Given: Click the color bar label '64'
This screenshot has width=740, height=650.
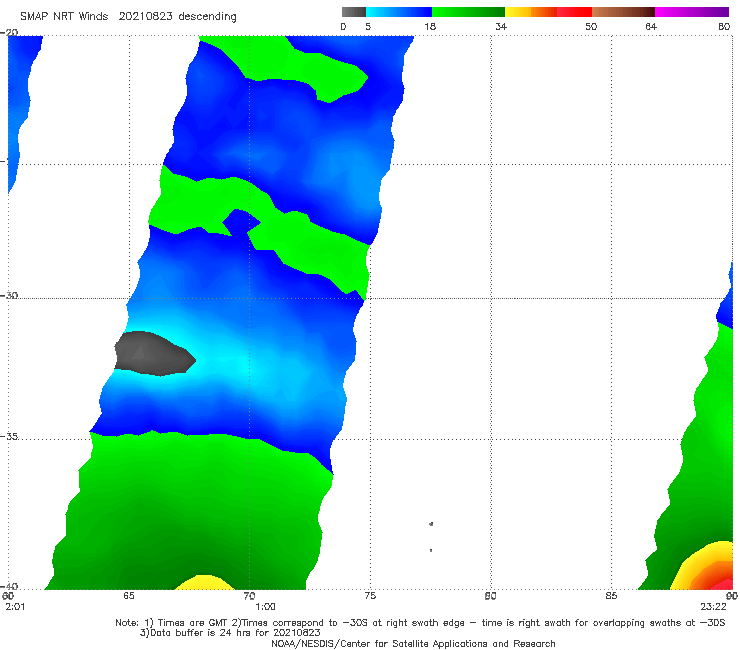Looking at the screenshot, I should pyautogui.click(x=651, y=26).
